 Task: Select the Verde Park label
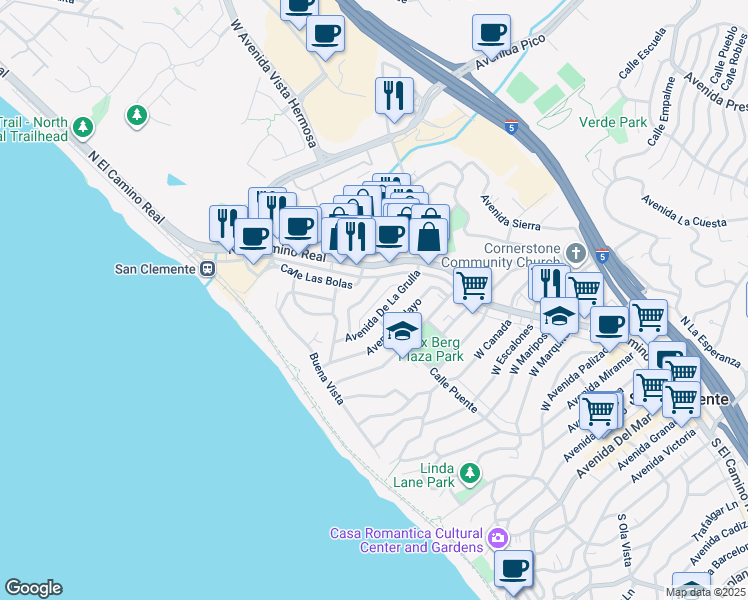point(612,123)
